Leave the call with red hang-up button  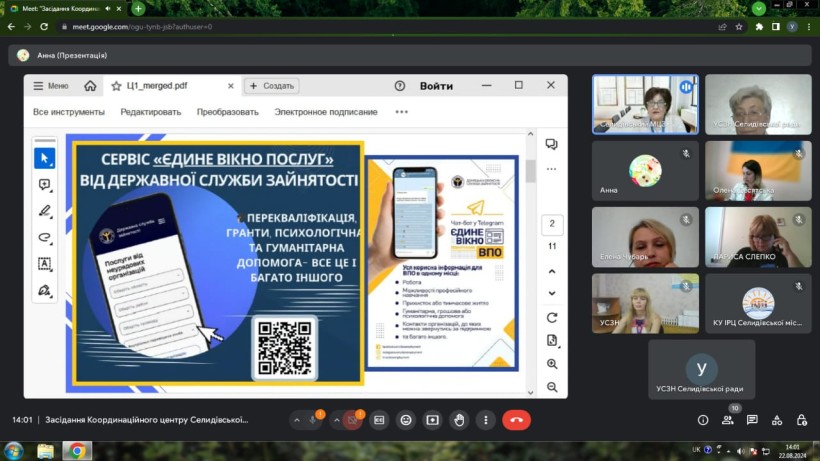coord(516,420)
